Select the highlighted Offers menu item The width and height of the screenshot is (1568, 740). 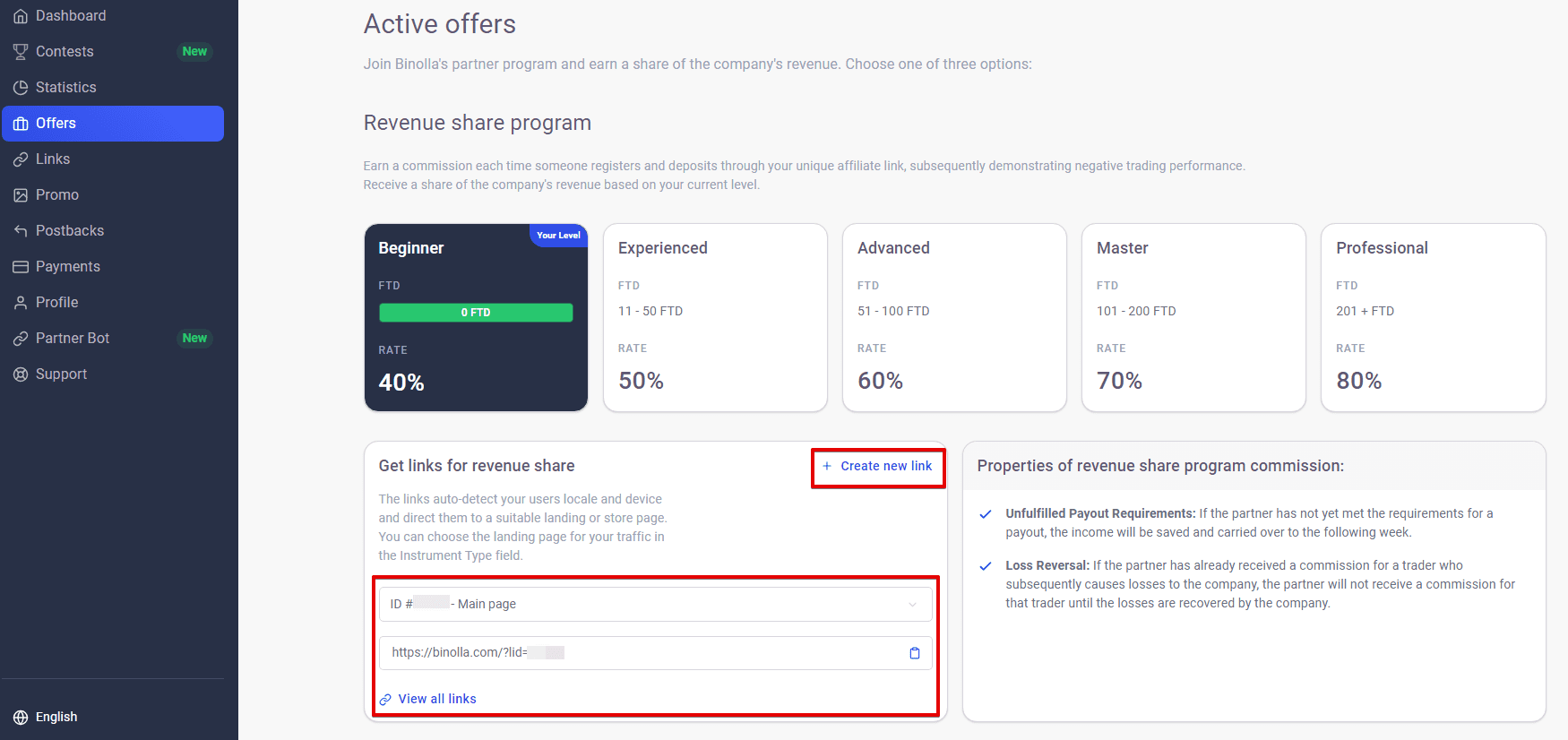tap(113, 124)
